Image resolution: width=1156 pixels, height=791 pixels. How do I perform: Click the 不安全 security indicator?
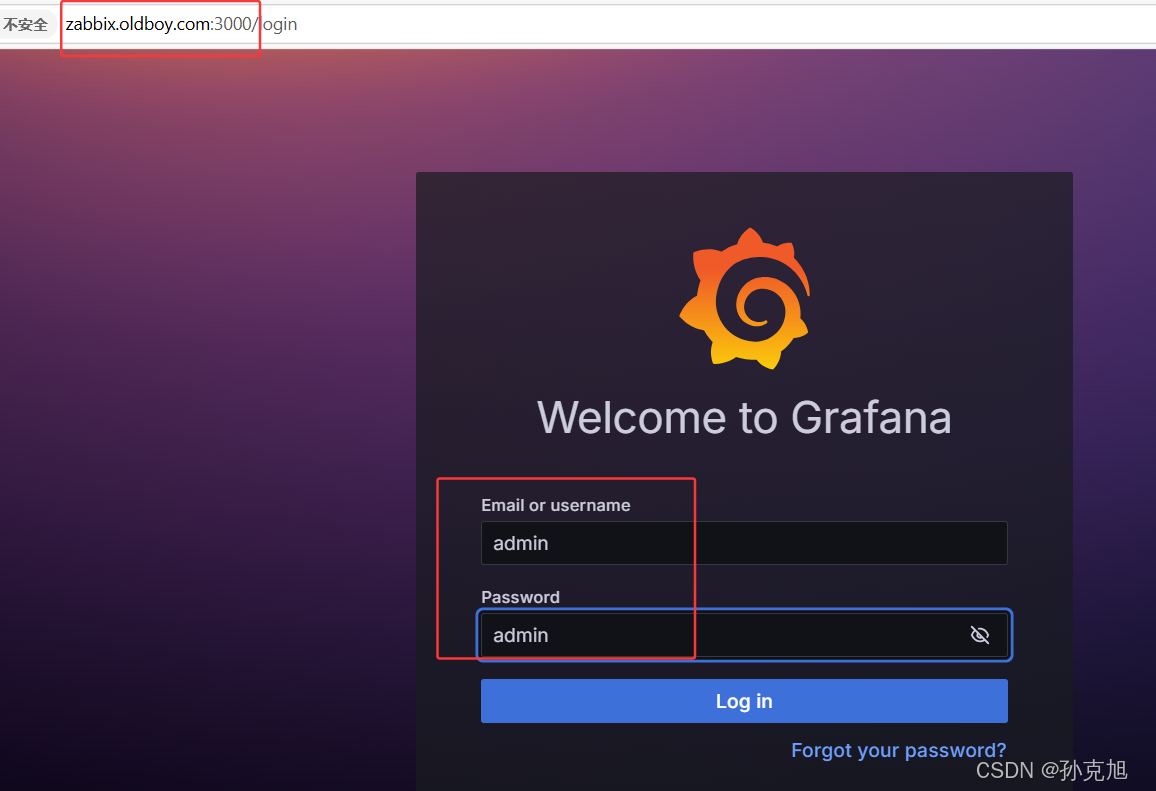26,24
